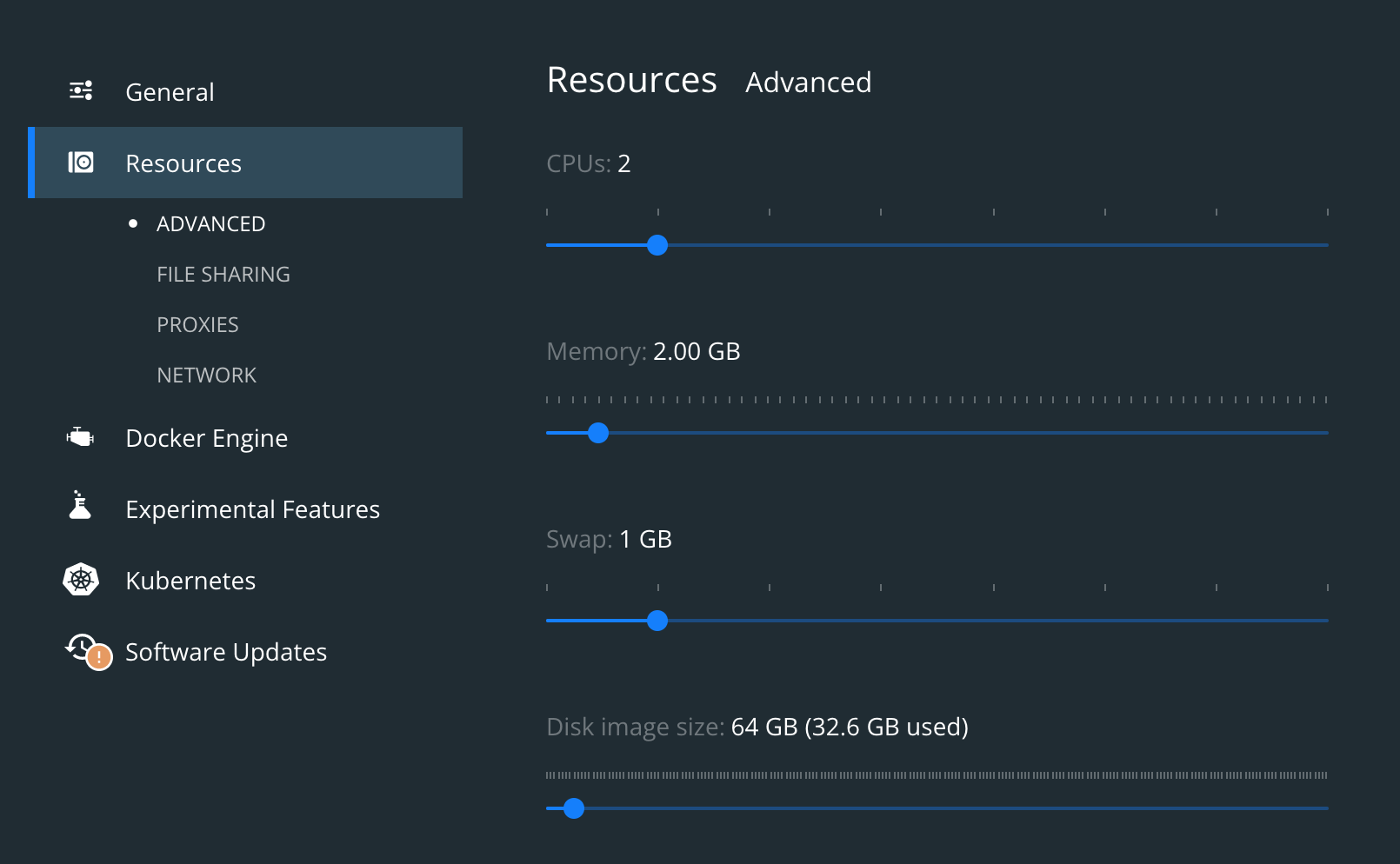Open the FILE SHARING section

pyautogui.click(x=223, y=274)
